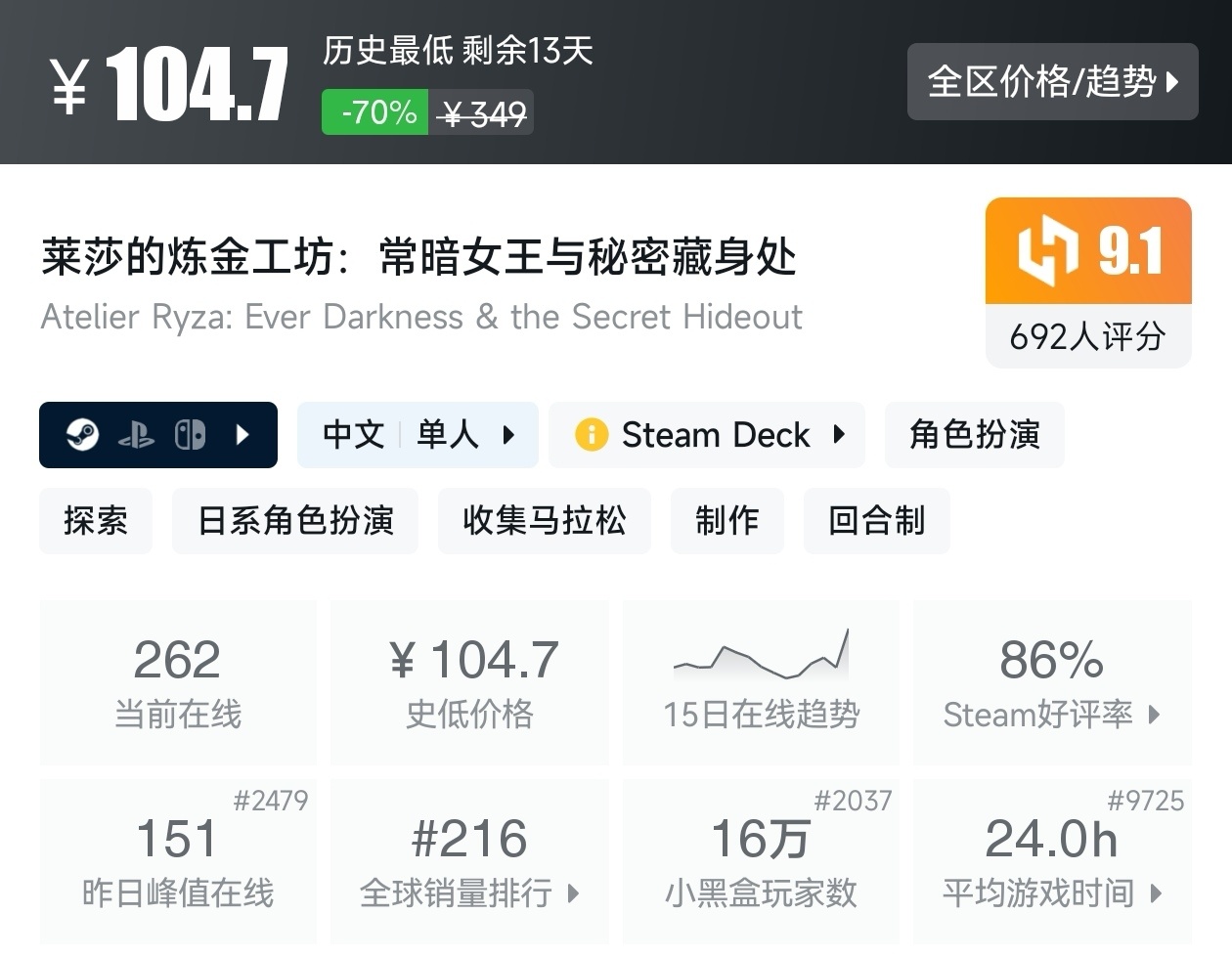Click the Chinese game title 莱莎的炼金工坊
1232x957 pixels.
(418, 257)
